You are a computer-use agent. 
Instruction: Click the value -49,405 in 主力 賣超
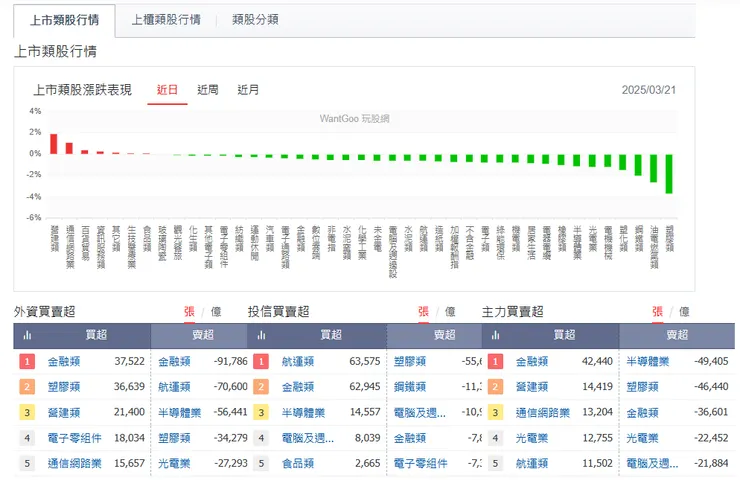click(711, 361)
